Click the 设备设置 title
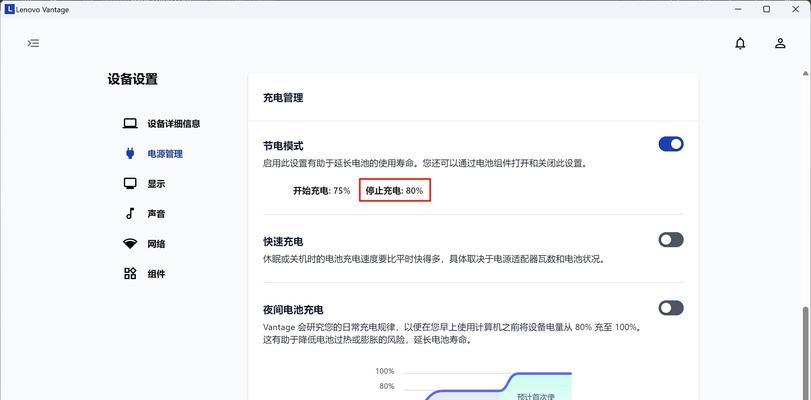811x400 pixels. point(132,79)
